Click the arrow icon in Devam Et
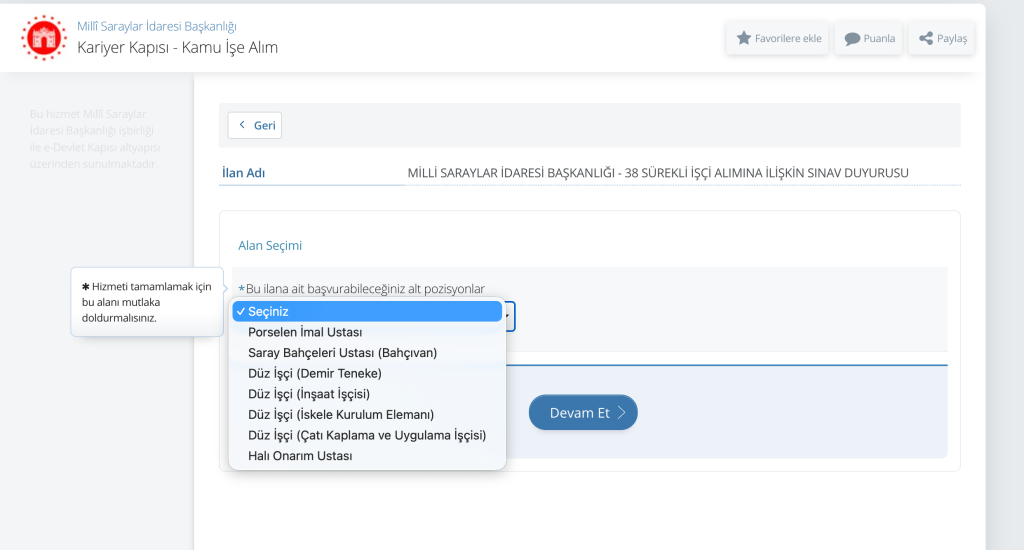The image size is (1024, 550). coord(621,412)
